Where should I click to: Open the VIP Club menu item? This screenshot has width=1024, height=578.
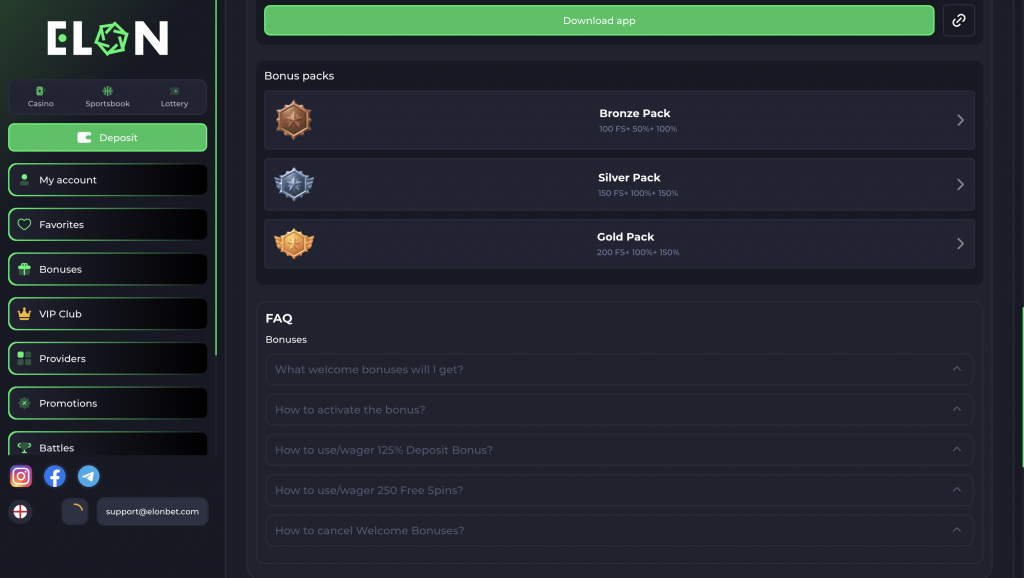(x=108, y=314)
